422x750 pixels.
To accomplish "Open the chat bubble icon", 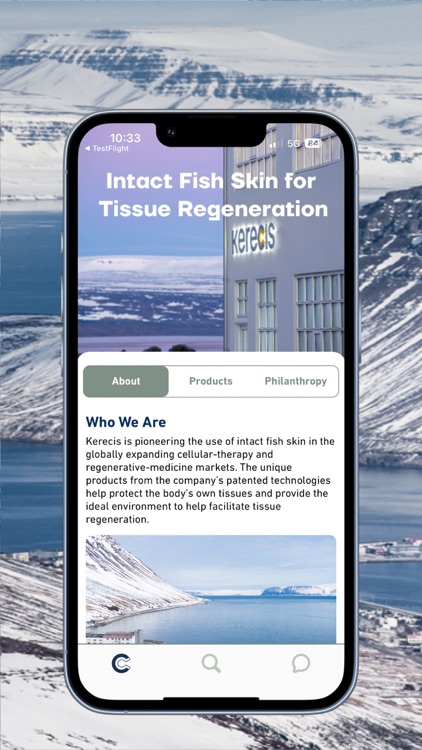I will (301, 663).
